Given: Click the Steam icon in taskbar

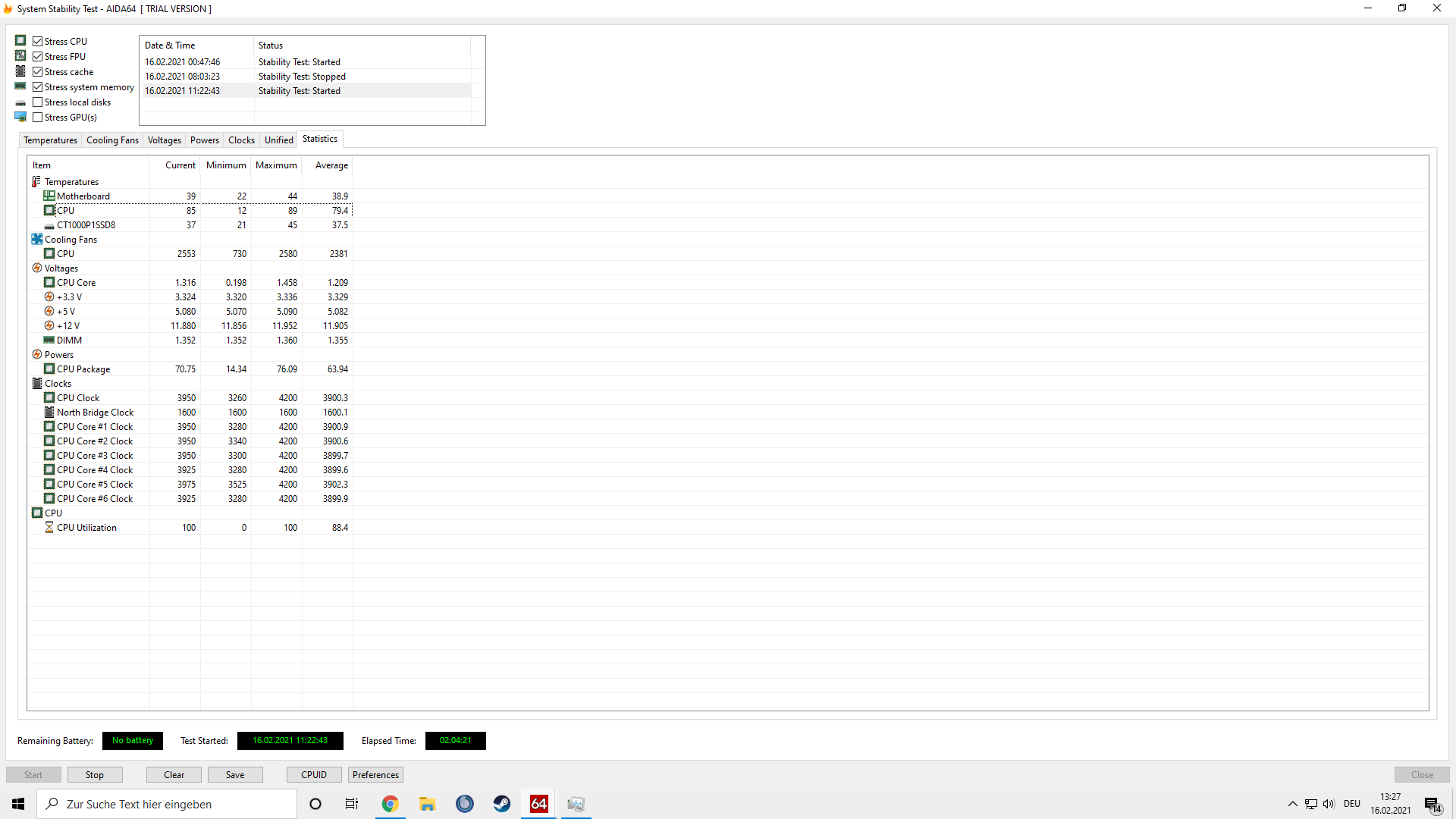Looking at the screenshot, I should pos(501,804).
